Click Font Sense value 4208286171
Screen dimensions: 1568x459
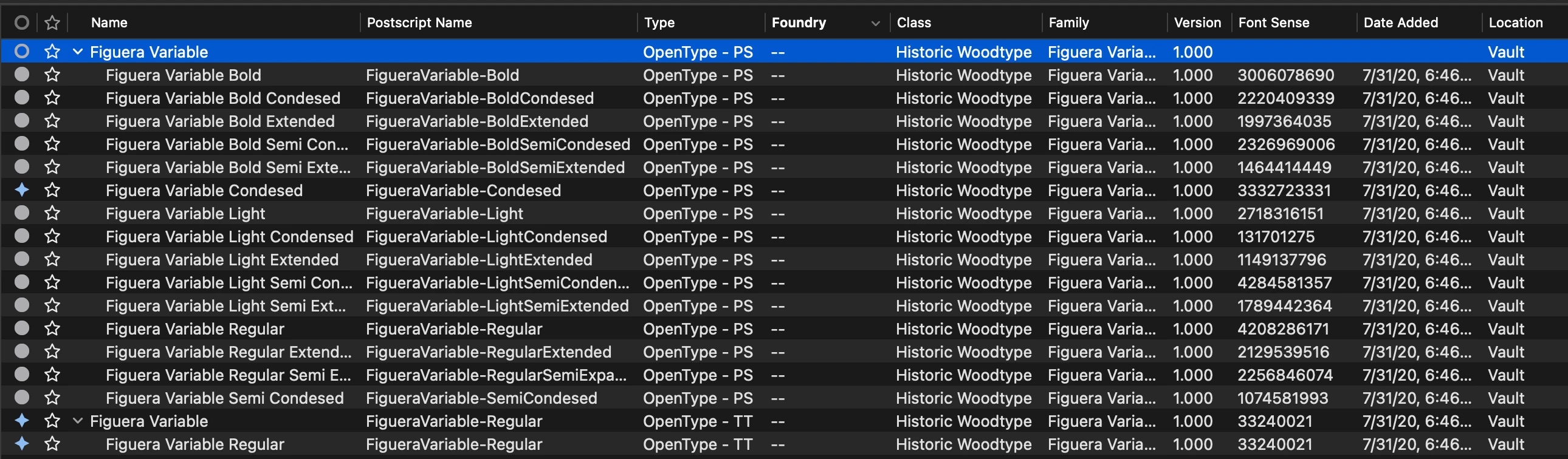[x=1283, y=330]
